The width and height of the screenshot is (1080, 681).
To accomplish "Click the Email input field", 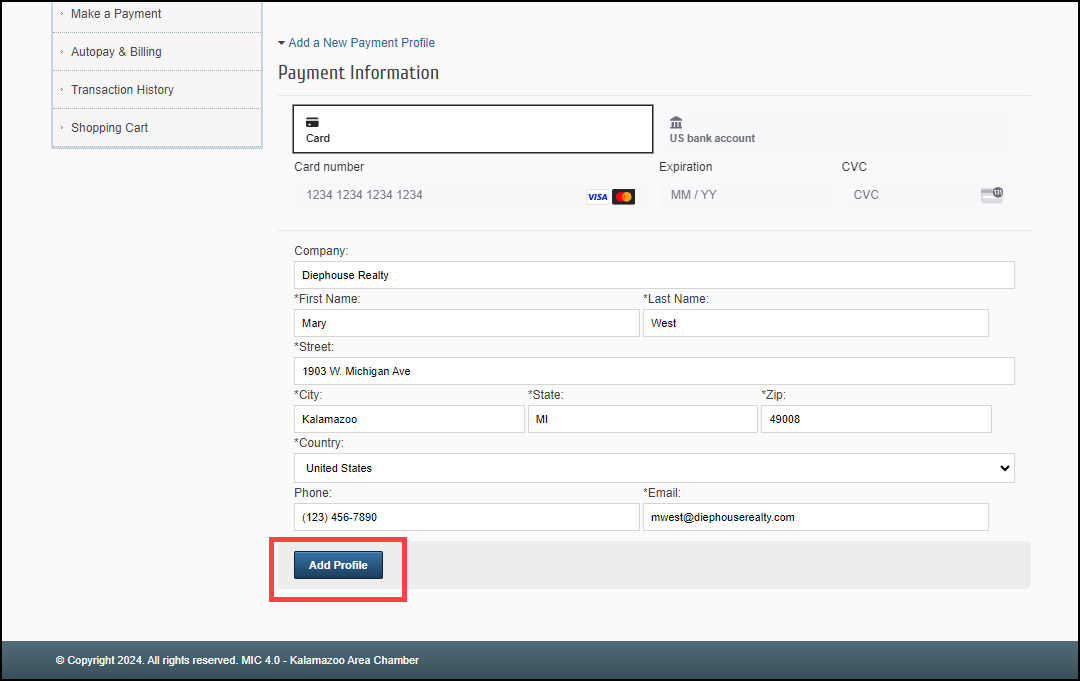I will coord(815,517).
